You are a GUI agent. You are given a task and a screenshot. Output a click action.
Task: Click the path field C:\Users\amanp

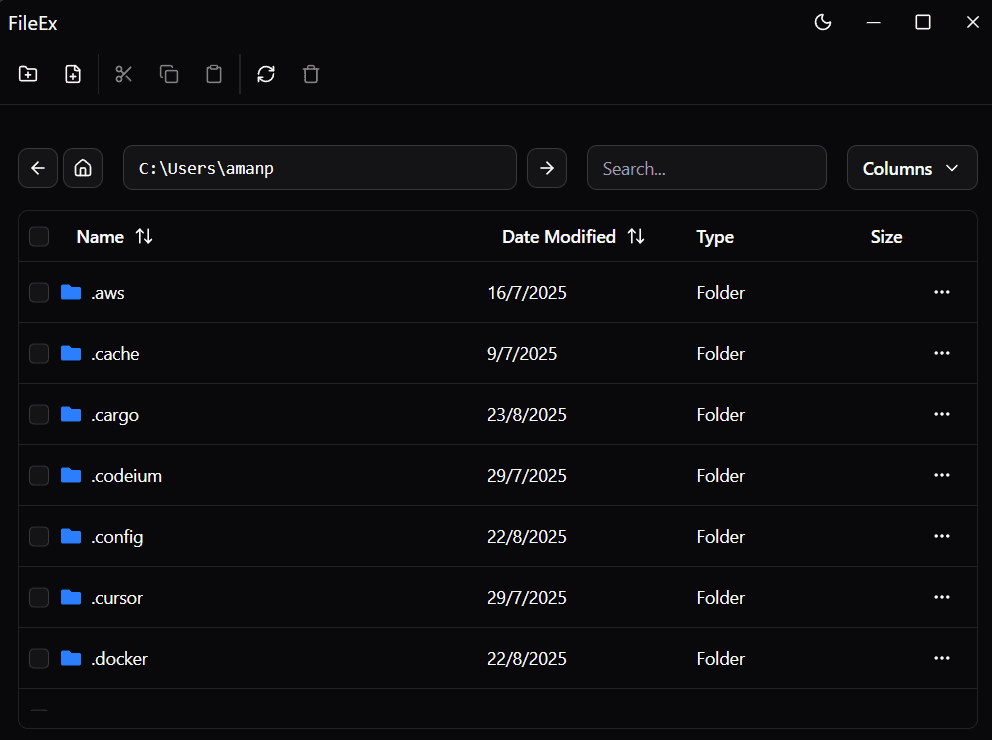coord(319,168)
